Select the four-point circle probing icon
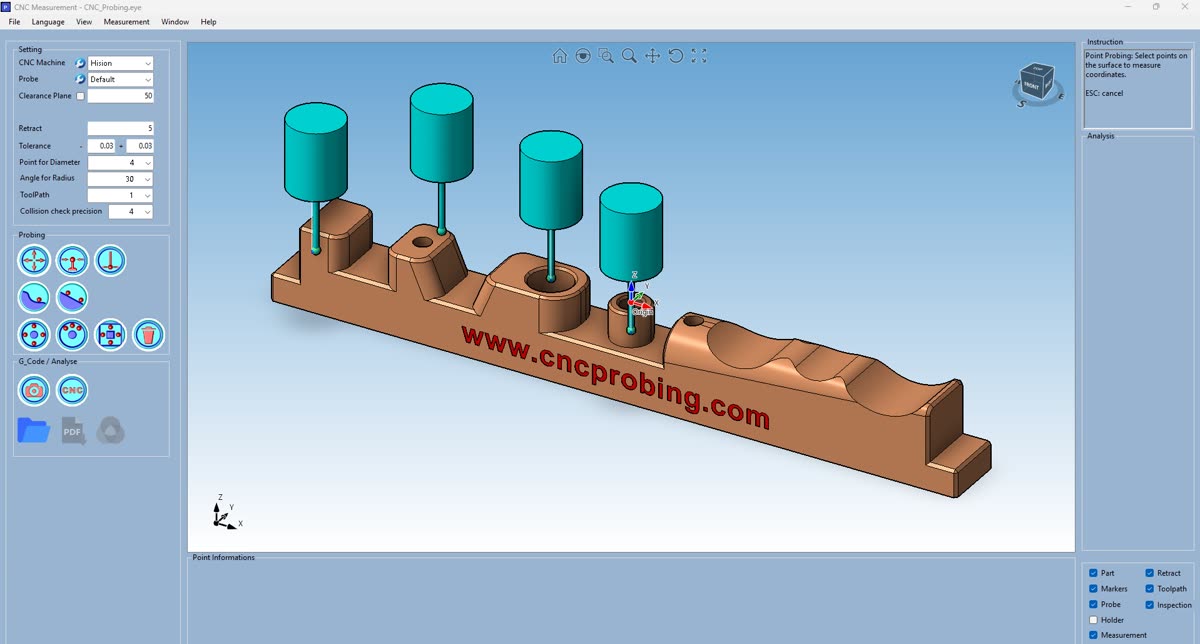The height and width of the screenshot is (644, 1200). (35, 335)
